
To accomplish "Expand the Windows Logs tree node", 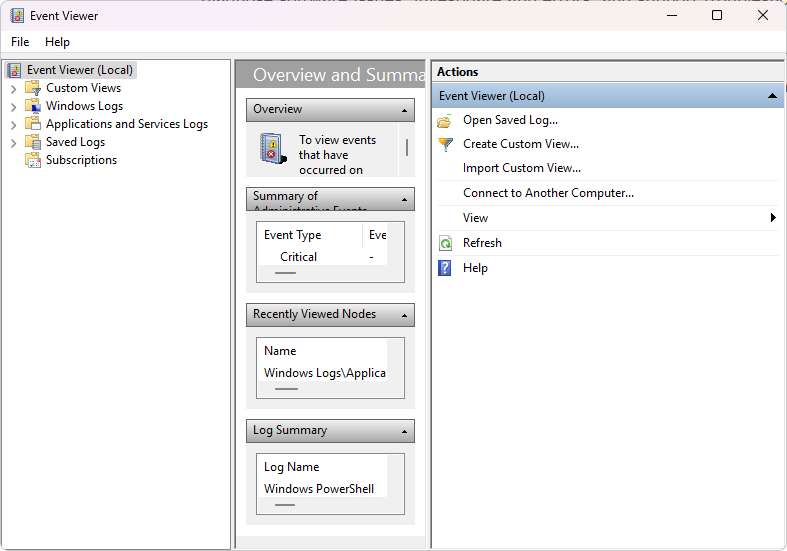I will pyautogui.click(x=13, y=106).
